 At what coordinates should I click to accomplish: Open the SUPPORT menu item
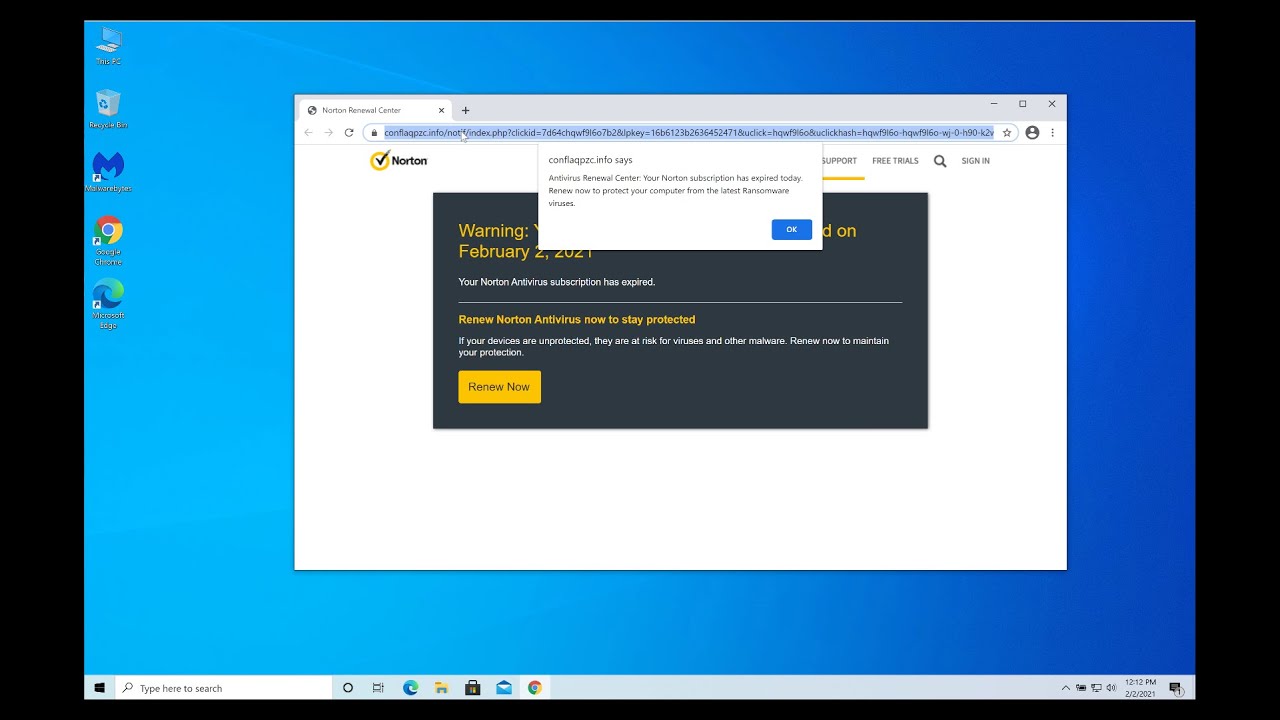839,161
